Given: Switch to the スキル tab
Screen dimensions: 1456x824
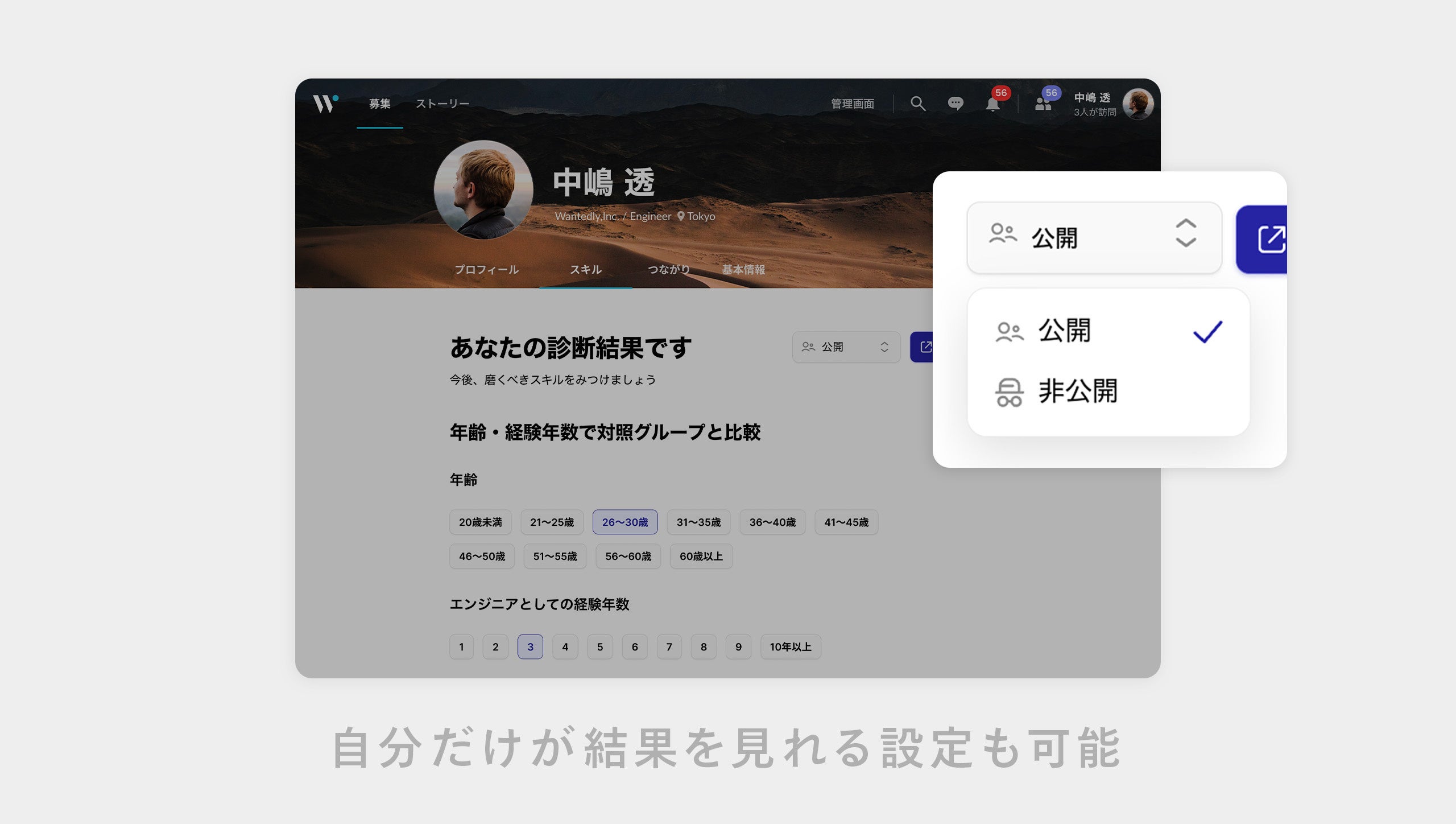Looking at the screenshot, I should click(586, 270).
